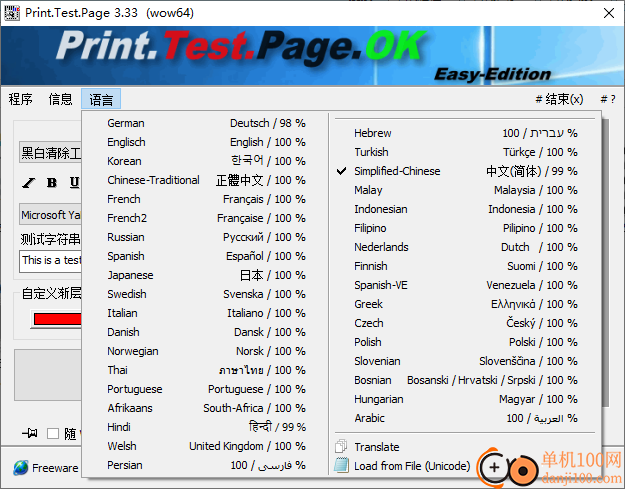Select German language
The image size is (625, 489).
206,123
